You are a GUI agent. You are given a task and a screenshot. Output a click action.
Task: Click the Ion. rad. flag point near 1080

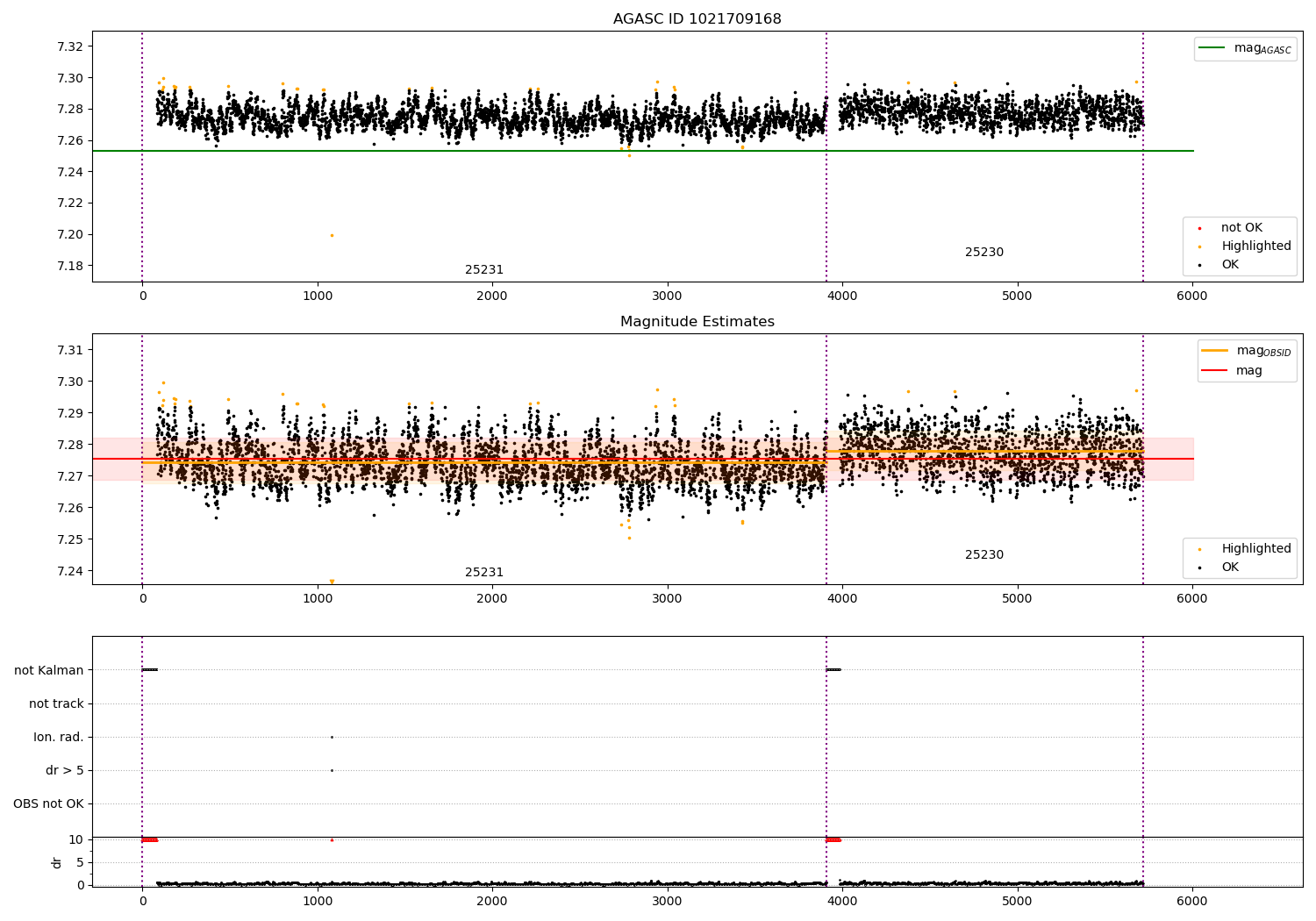[332, 737]
